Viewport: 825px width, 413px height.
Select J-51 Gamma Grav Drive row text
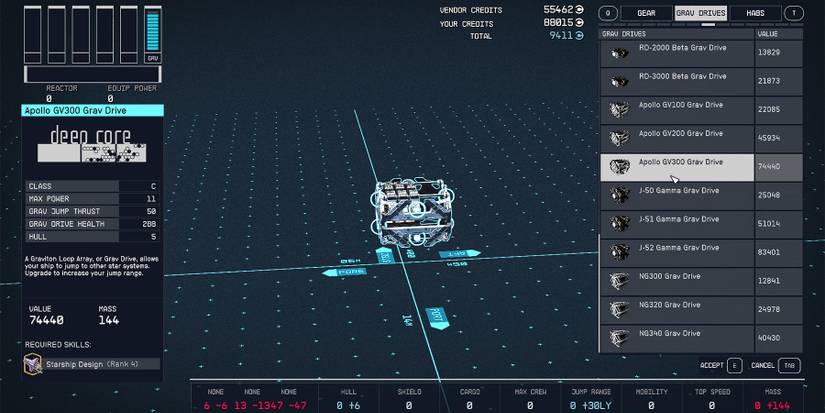[679, 219]
